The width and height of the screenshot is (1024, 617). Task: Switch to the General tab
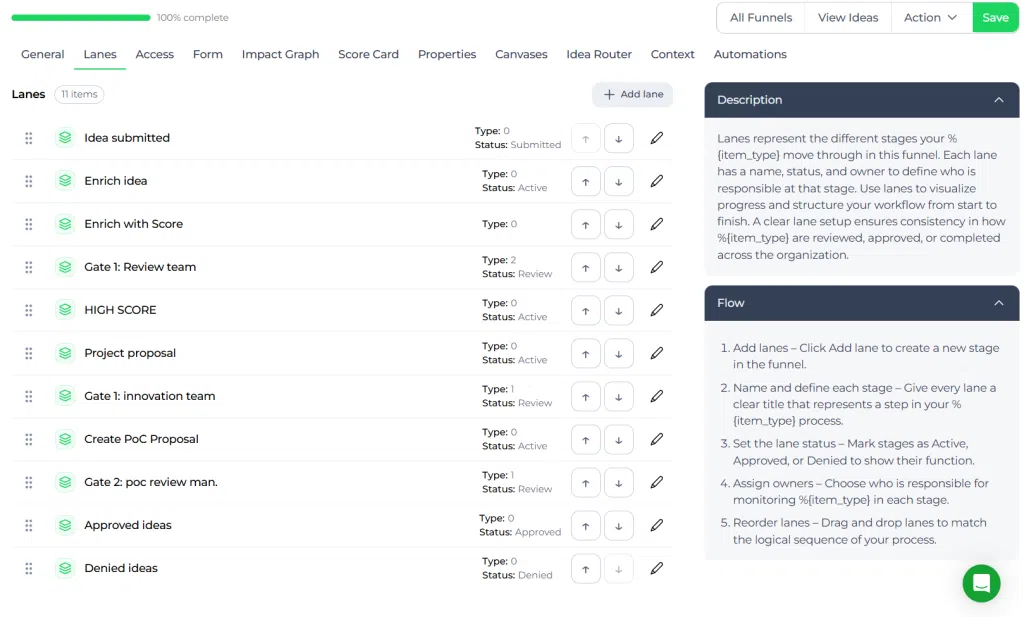pyautogui.click(x=42, y=54)
